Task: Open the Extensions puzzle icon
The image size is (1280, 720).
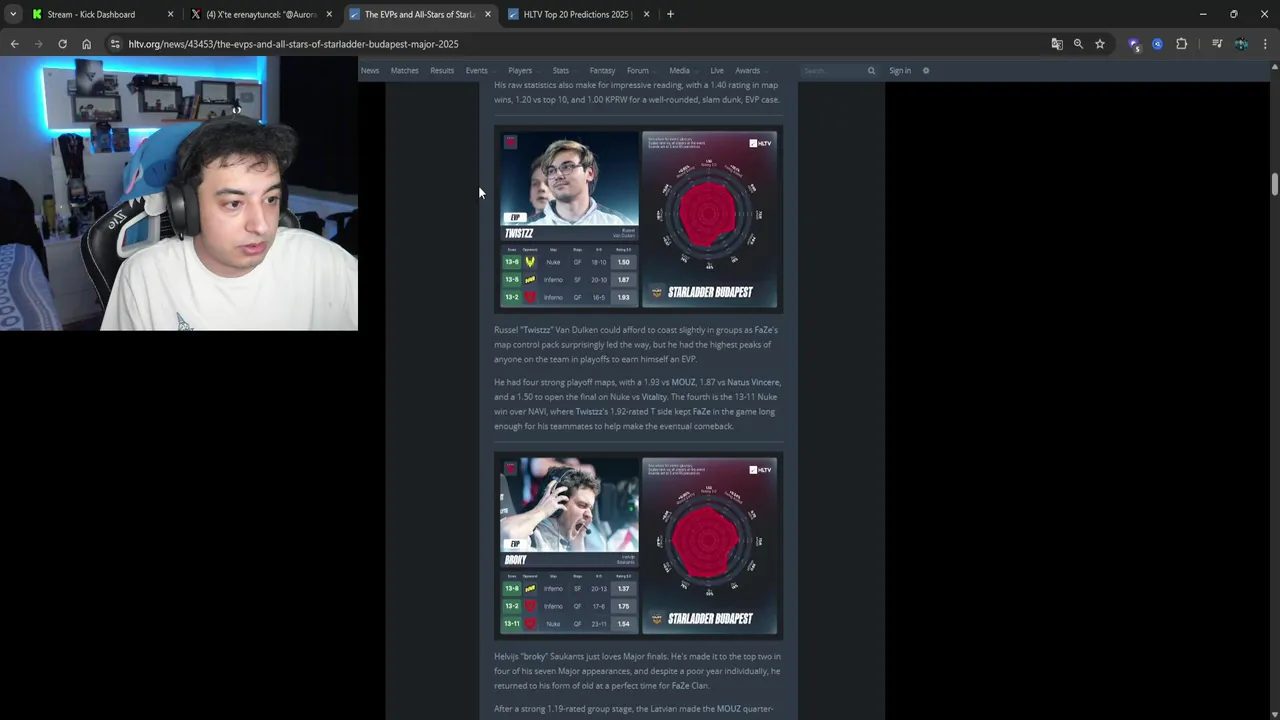Action: [x=1181, y=44]
